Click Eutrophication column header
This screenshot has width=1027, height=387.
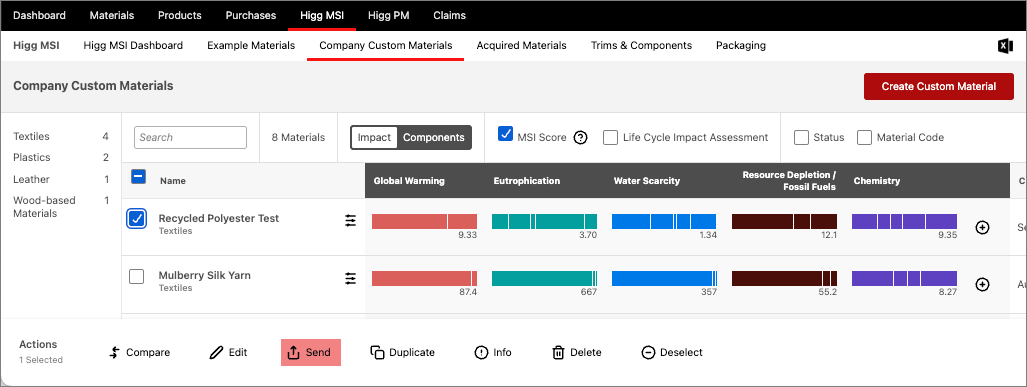click(x=527, y=181)
